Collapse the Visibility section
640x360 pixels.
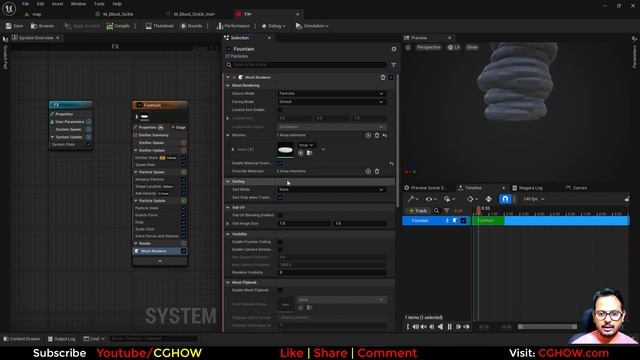point(228,234)
